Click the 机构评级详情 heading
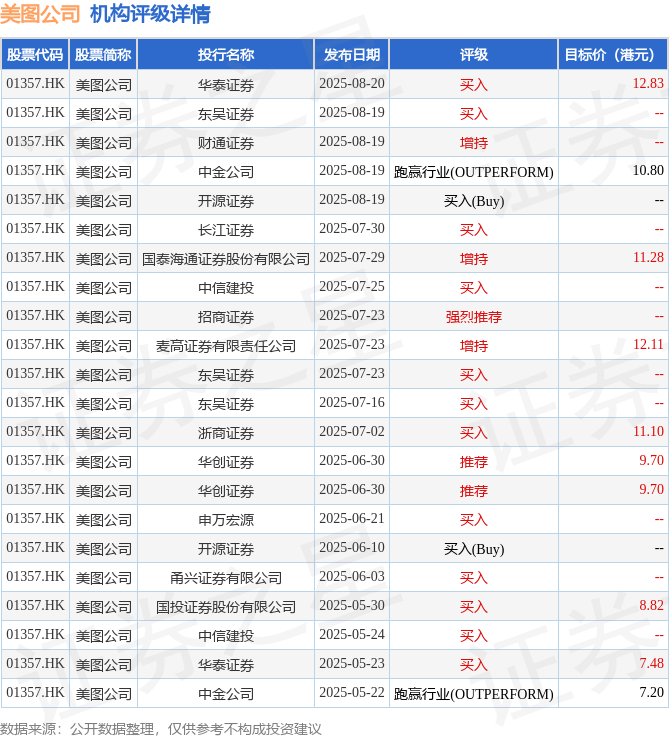669x738 pixels. point(150,14)
